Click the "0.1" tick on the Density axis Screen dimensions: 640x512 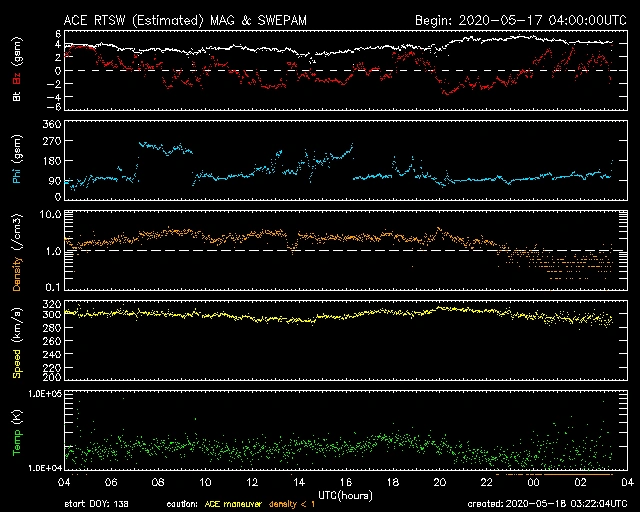[x=53, y=287]
